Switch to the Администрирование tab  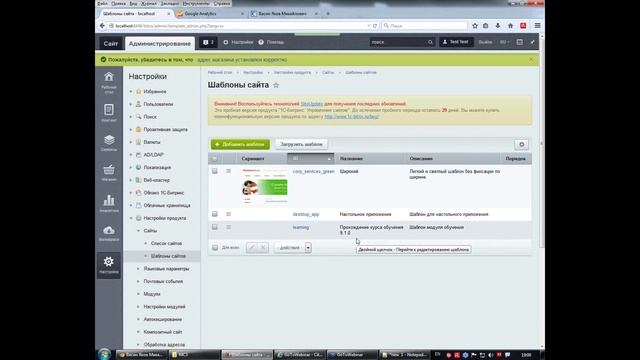(x=160, y=43)
